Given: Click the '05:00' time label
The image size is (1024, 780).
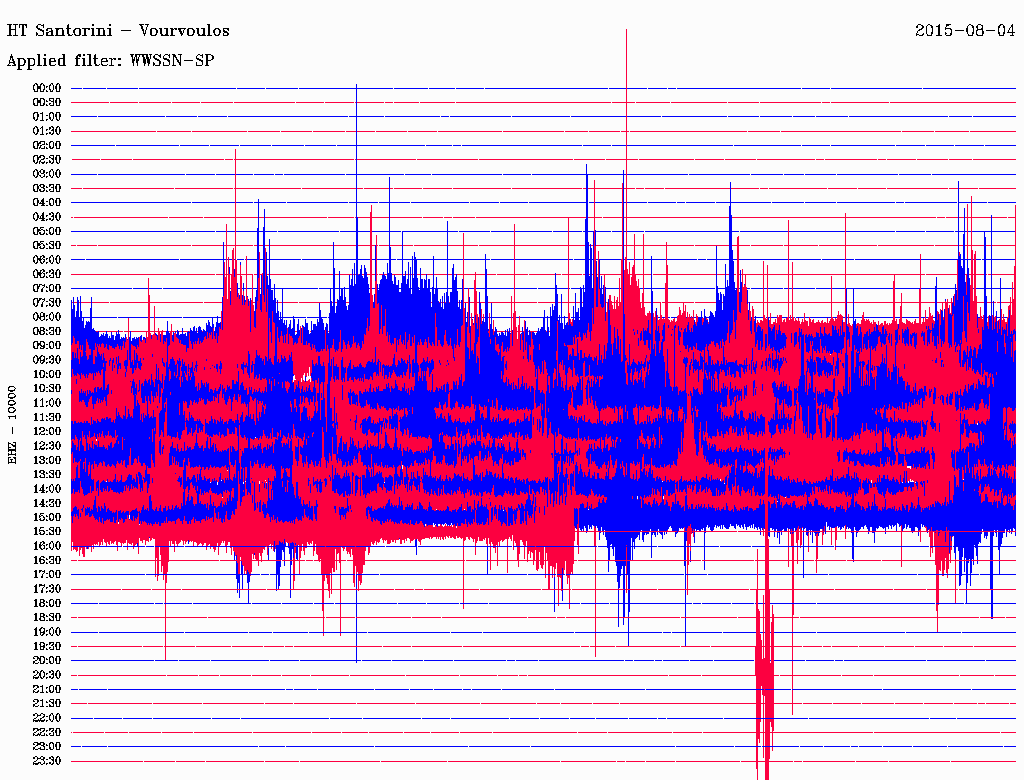Looking at the screenshot, I should pyautogui.click(x=47, y=231).
